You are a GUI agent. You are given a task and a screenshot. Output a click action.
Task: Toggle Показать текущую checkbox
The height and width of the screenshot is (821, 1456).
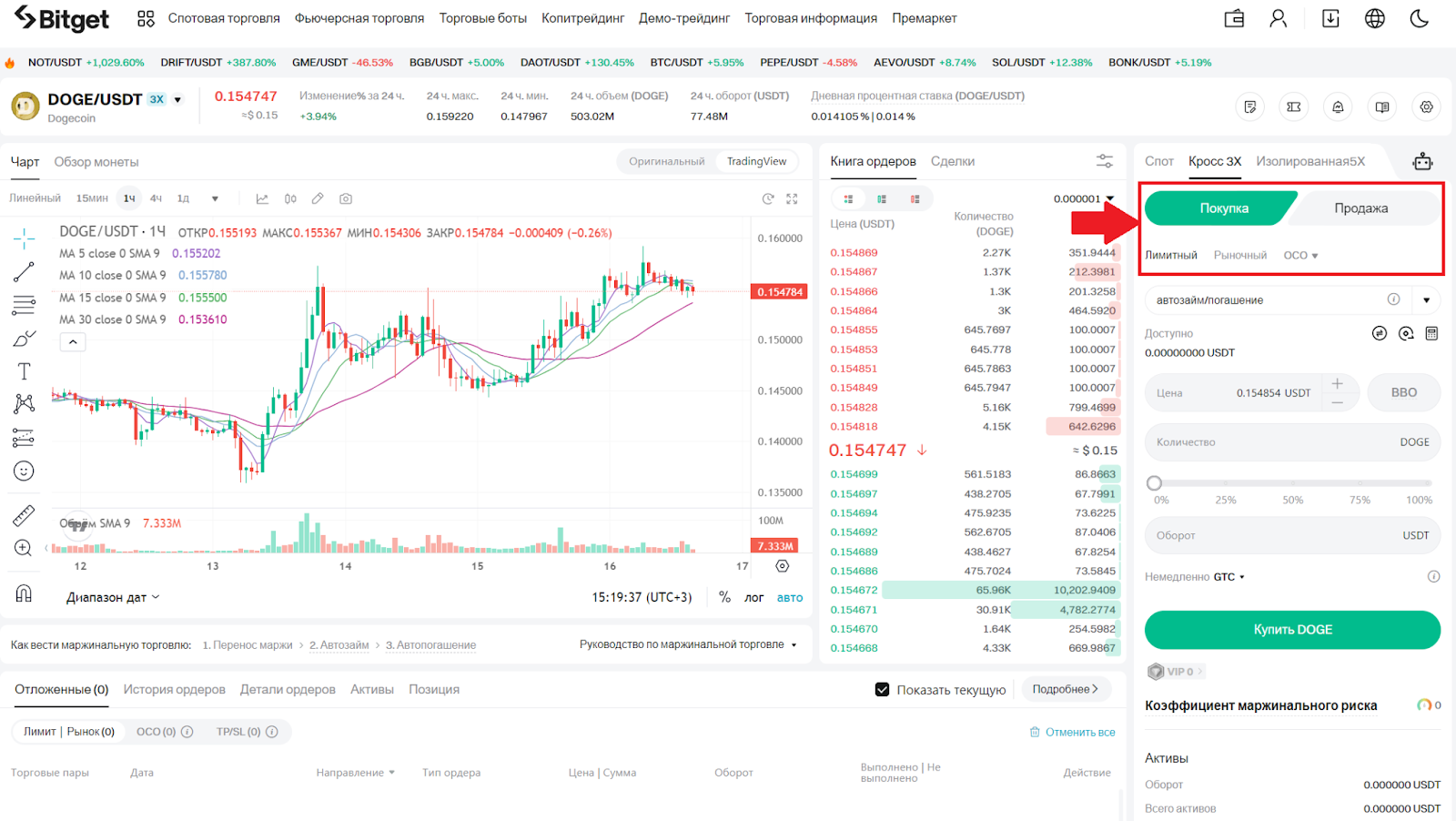(882, 690)
